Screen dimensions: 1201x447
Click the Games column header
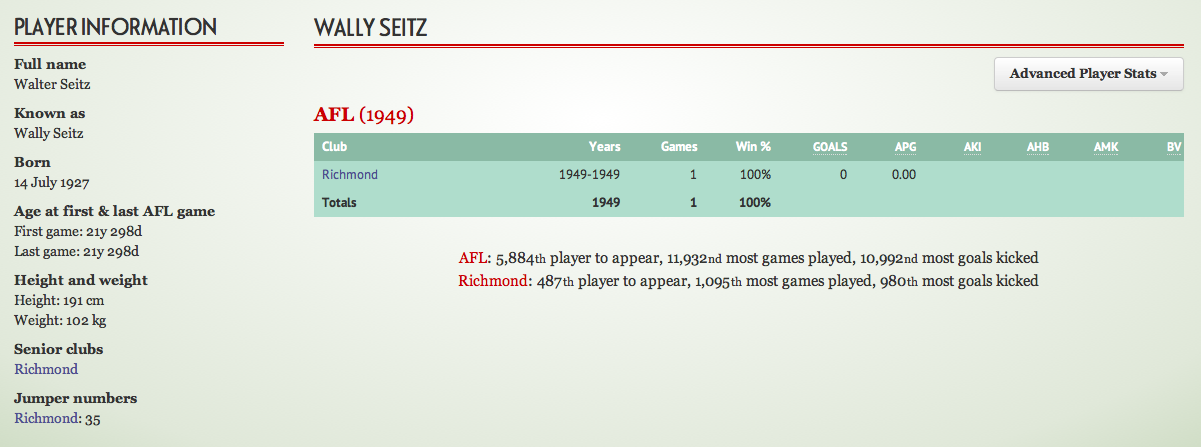pos(679,147)
